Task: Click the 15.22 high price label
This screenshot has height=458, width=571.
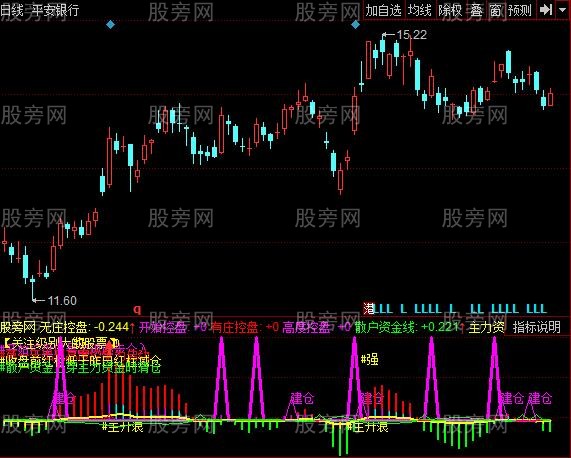Action: click(411, 35)
